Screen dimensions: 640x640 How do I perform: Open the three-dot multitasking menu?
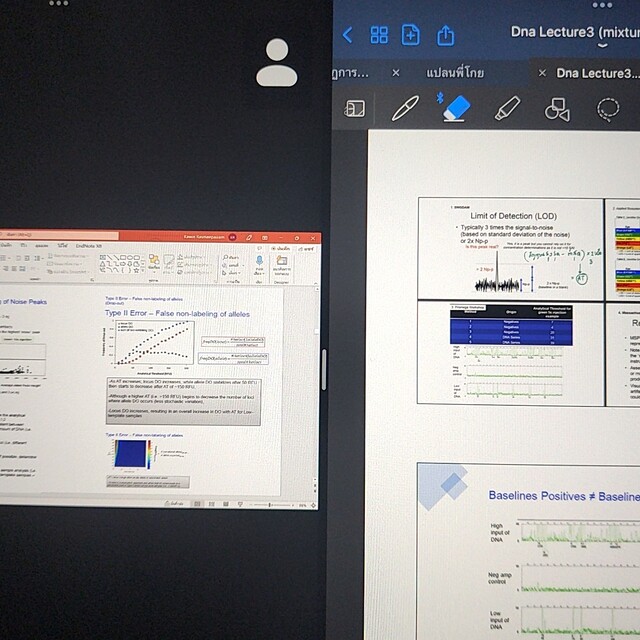point(602,5)
